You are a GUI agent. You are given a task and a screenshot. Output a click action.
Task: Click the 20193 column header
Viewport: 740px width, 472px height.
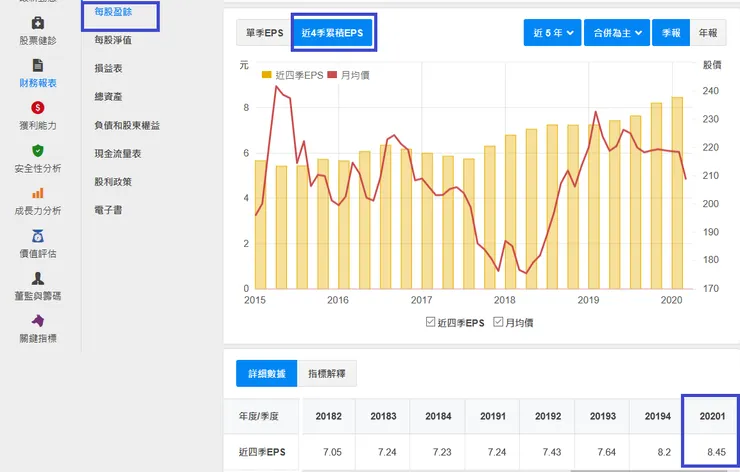(603, 416)
